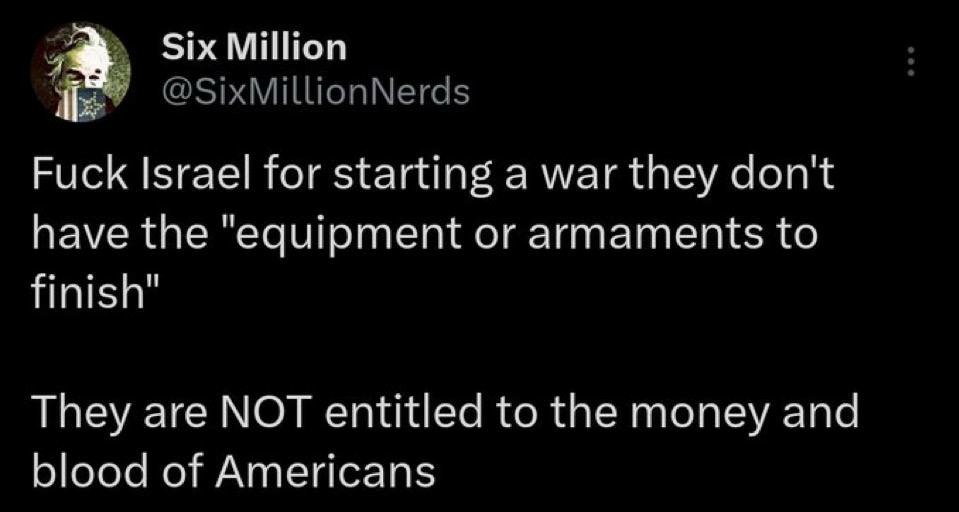Open the @SixMillionNerds handle link
Viewport: 959px width, 512px height.
point(315,92)
